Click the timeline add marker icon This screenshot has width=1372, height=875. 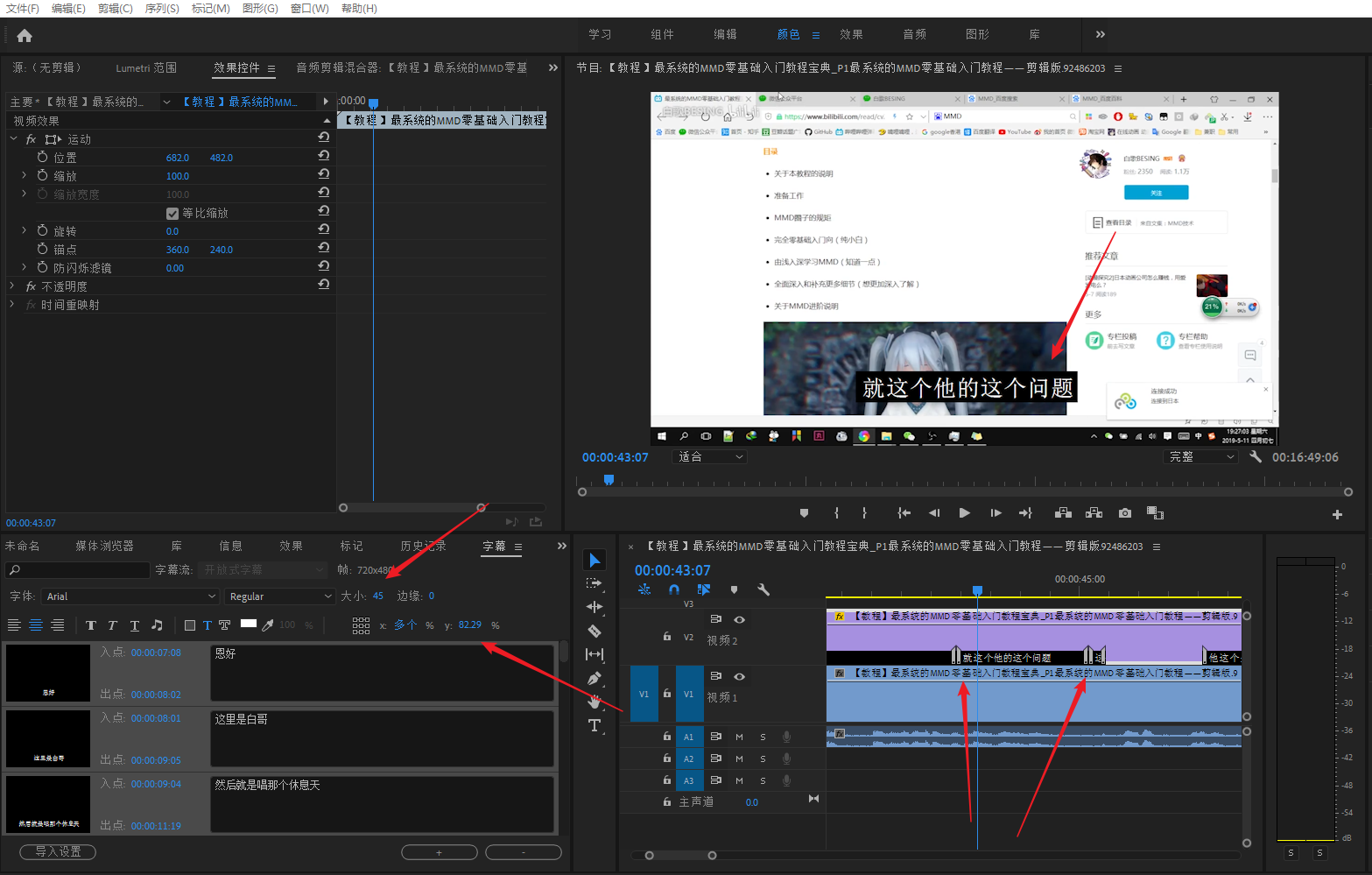pyautogui.click(x=734, y=589)
